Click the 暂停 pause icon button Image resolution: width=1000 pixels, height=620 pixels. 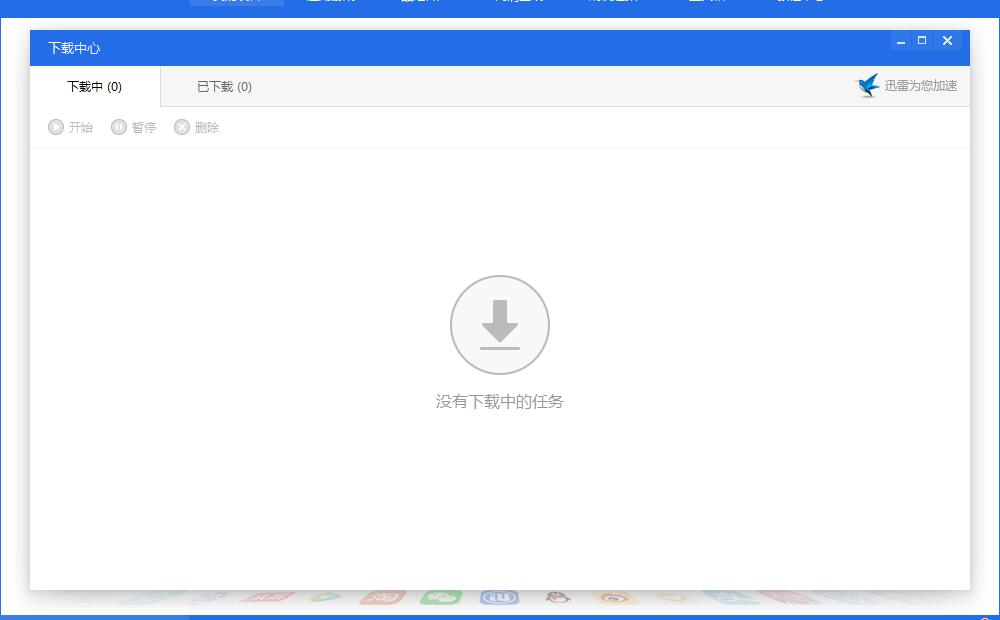point(119,127)
